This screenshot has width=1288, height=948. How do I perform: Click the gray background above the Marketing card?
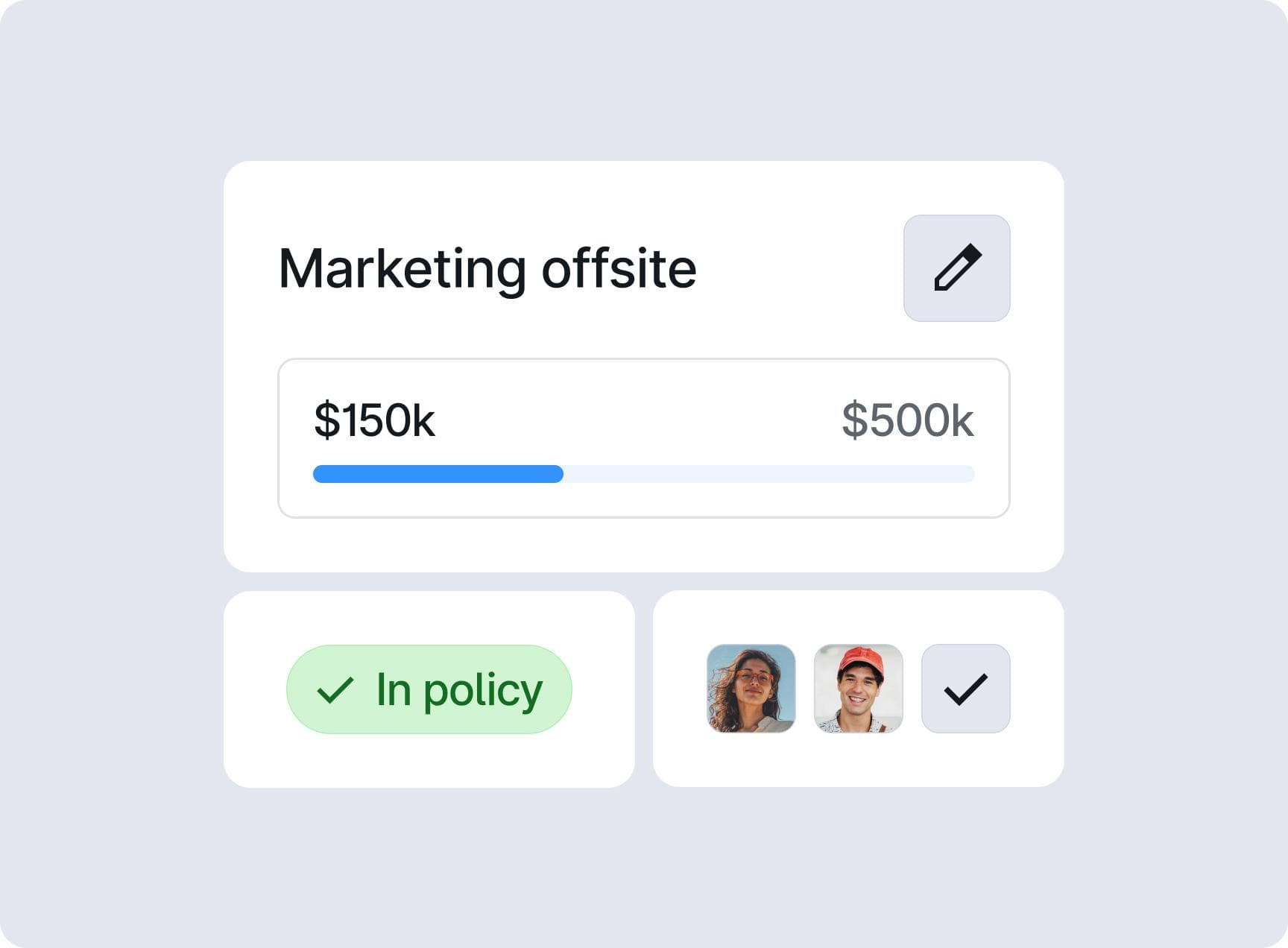pyautogui.click(x=644, y=82)
